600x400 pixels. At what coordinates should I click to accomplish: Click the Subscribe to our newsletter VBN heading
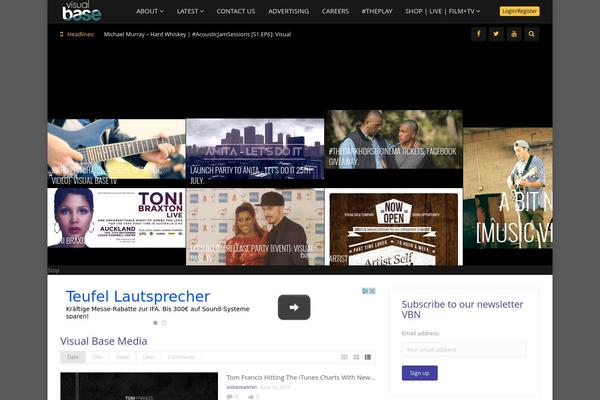click(462, 309)
